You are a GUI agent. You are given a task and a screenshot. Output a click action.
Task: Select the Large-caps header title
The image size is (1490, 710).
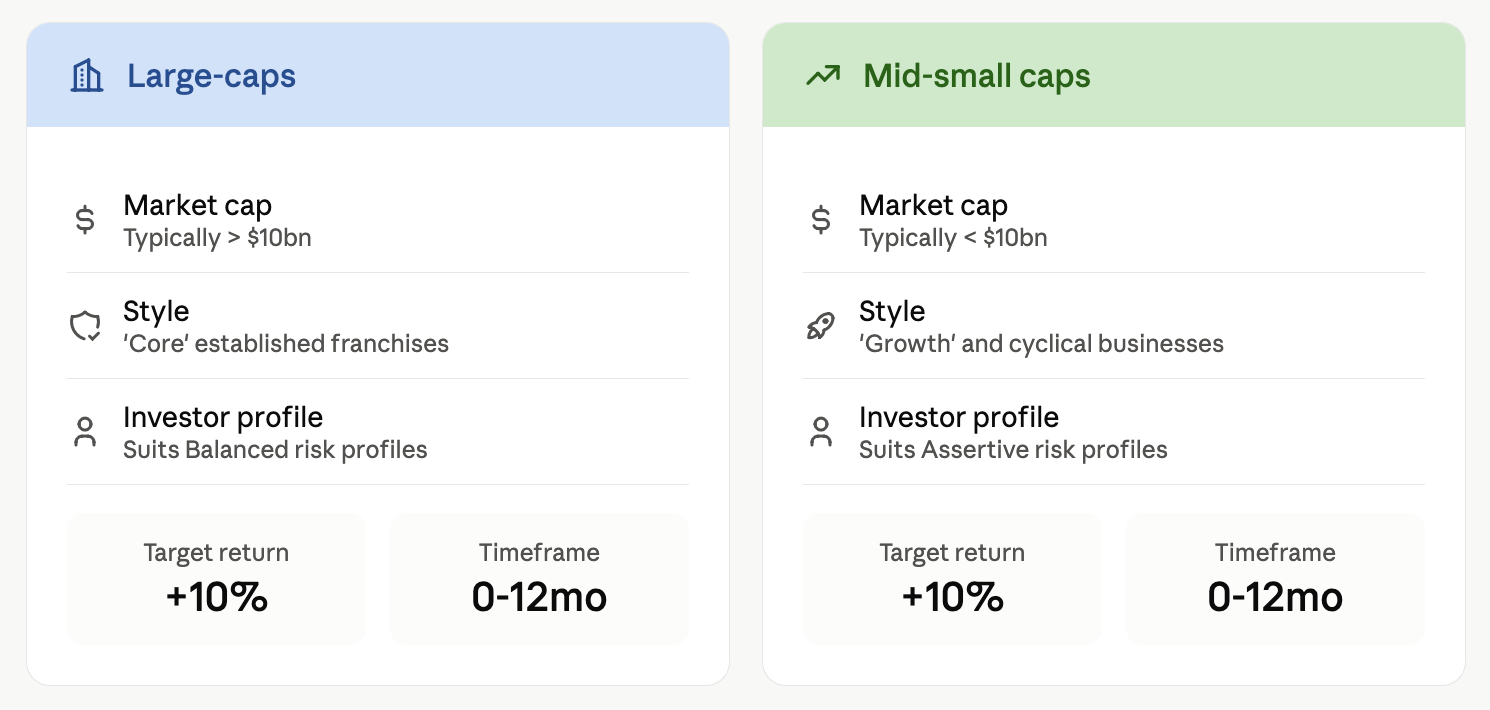point(211,76)
